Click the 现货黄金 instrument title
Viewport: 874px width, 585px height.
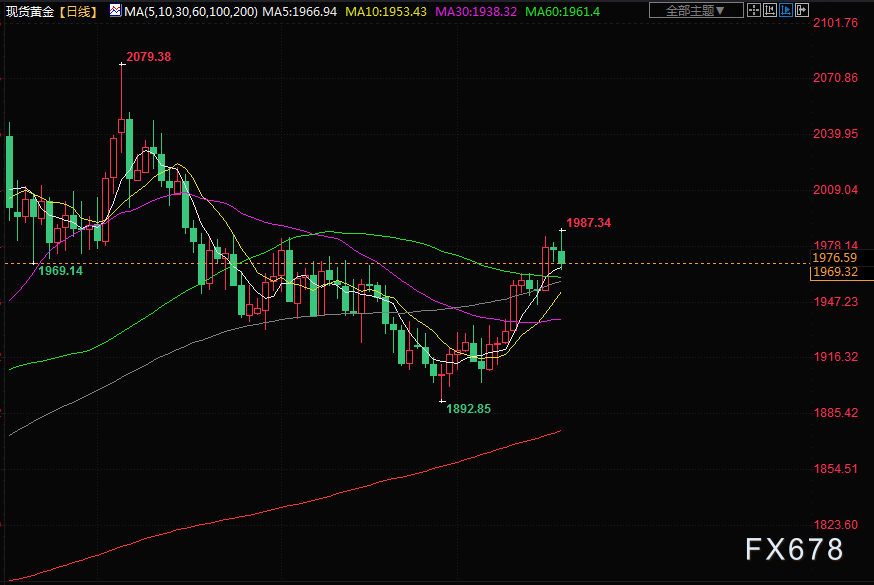click(x=30, y=12)
